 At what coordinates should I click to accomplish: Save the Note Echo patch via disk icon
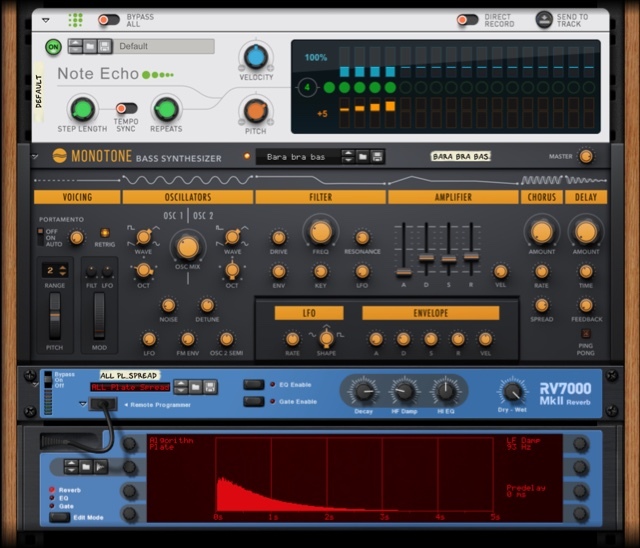point(104,46)
